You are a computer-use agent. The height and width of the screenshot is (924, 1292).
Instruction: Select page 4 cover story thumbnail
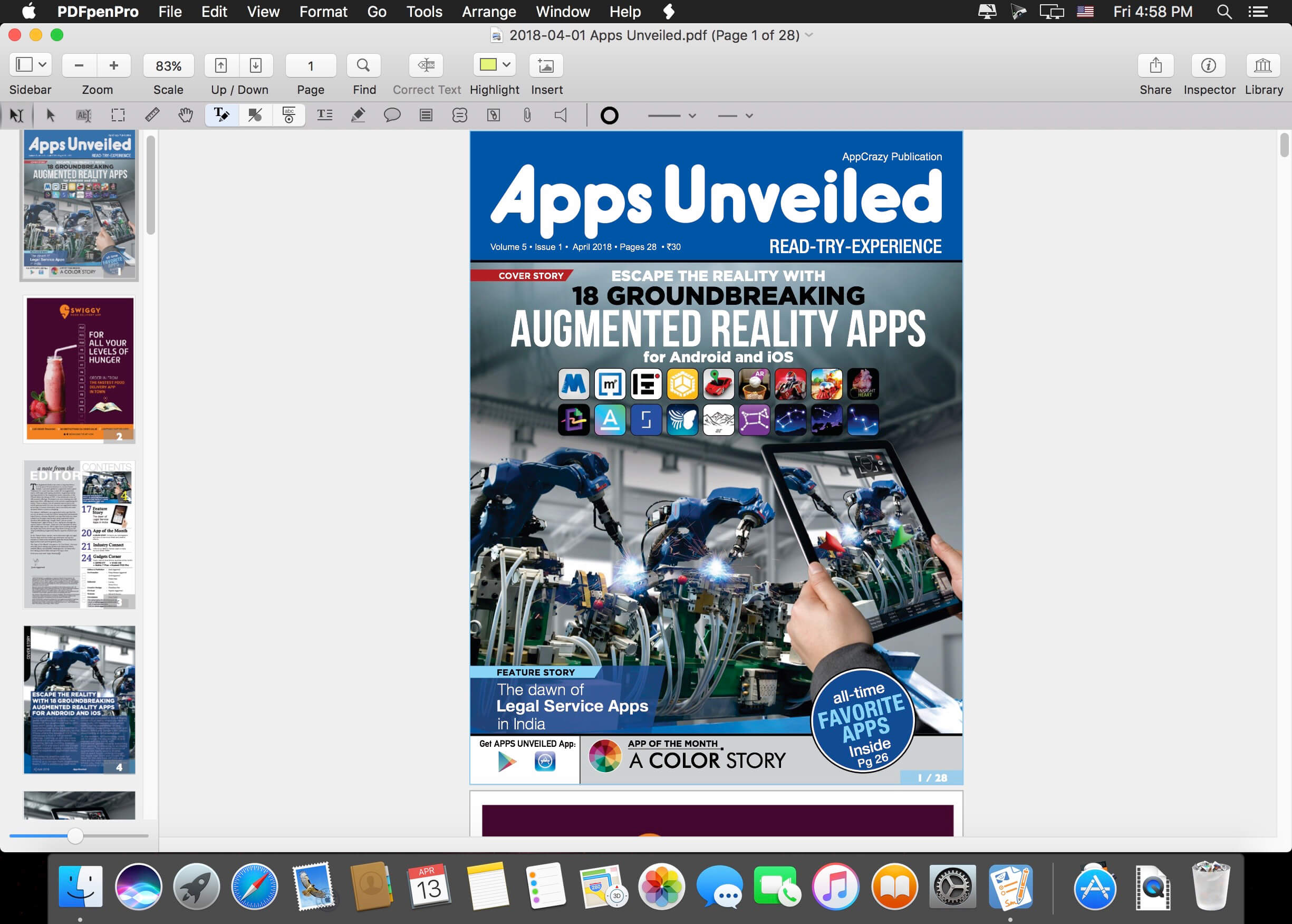point(79,700)
